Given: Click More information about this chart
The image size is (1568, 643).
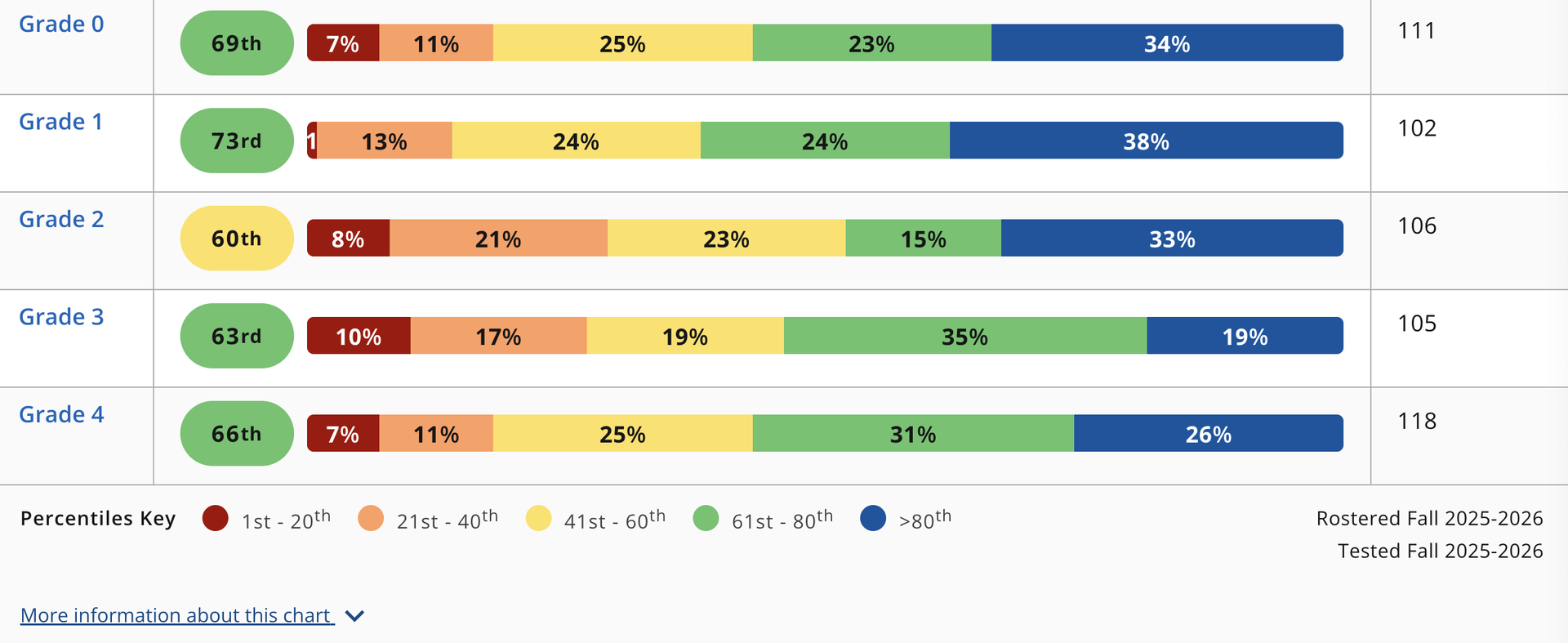Looking at the screenshot, I should 176,615.
